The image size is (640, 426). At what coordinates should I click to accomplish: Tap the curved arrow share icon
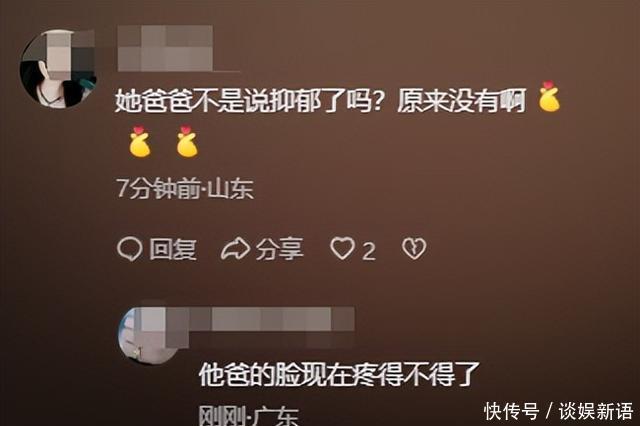(235, 249)
